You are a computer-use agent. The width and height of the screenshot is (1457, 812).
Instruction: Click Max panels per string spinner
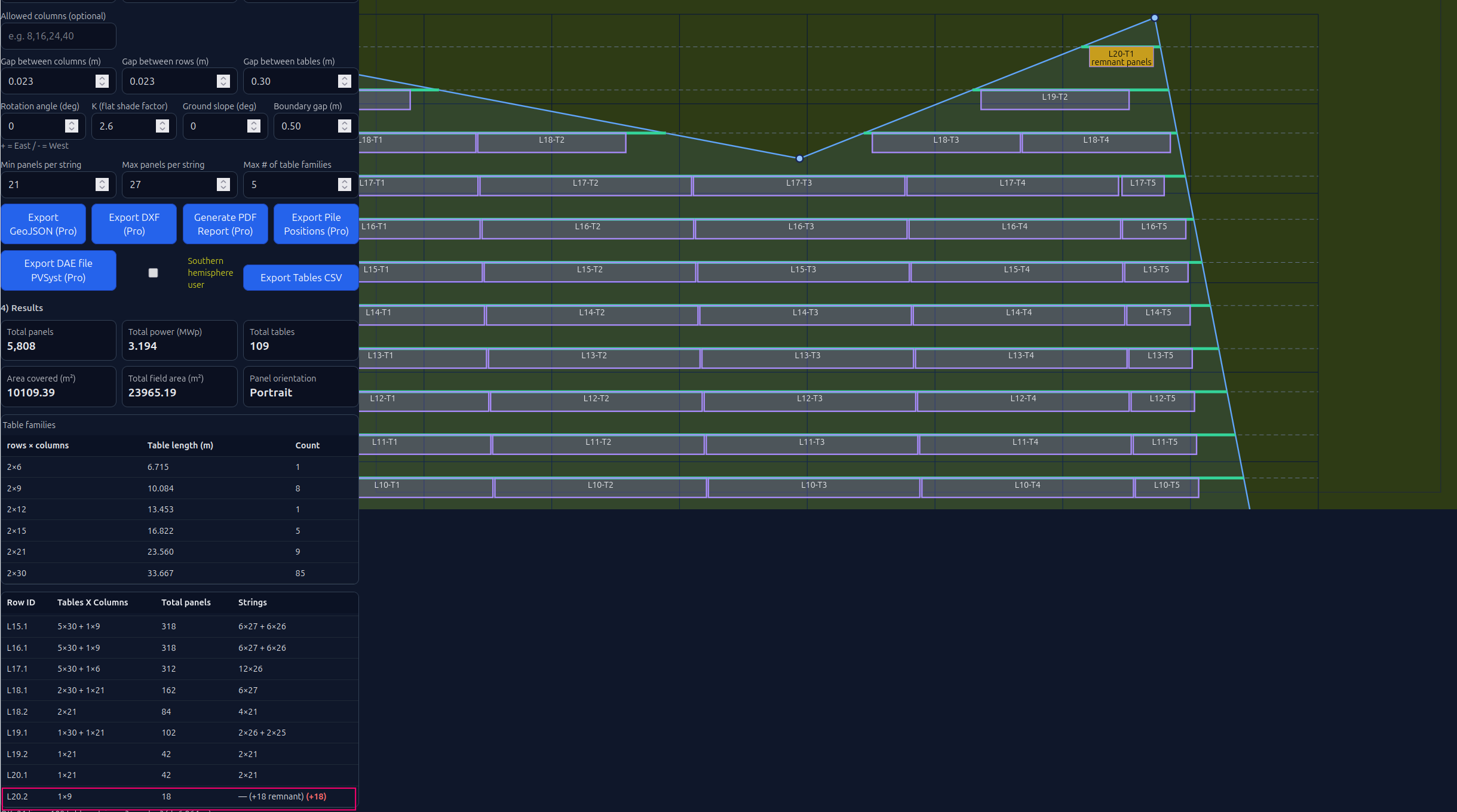(223, 184)
